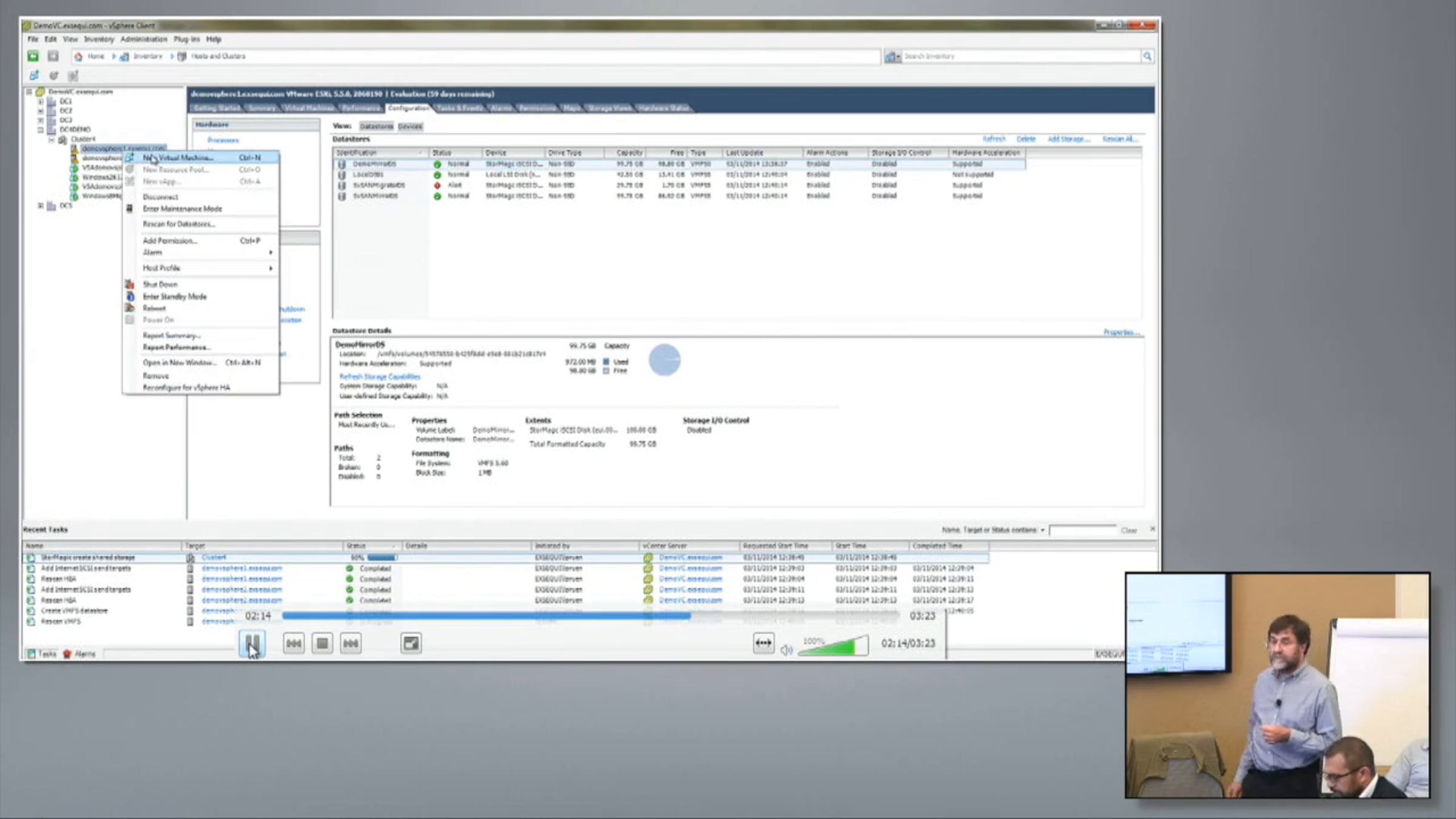Expand the DC2 datacenter node
1456x819 pixels.
[x=41, y=111]
